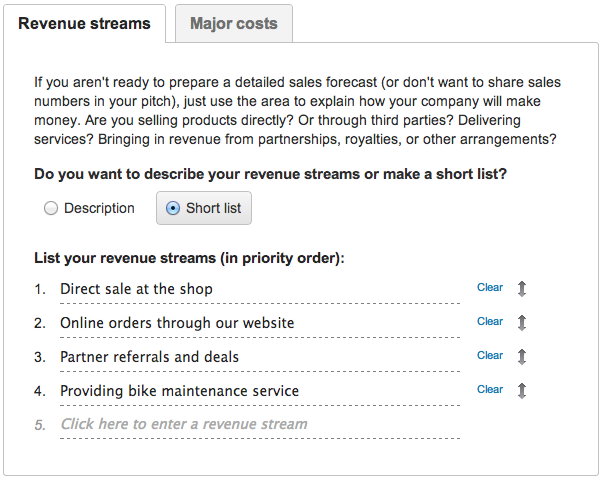The image size is (602, 481).
Task: Clear the Online orders through our website entry
Action: [x=490, y=321]
